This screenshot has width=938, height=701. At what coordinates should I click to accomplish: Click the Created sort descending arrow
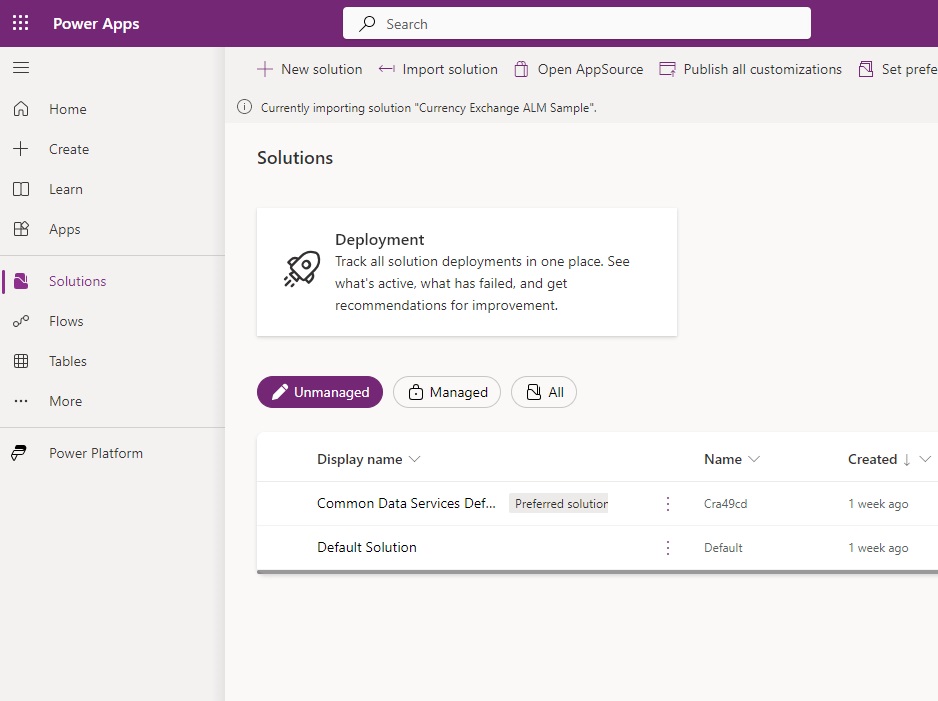coord(906,459)
